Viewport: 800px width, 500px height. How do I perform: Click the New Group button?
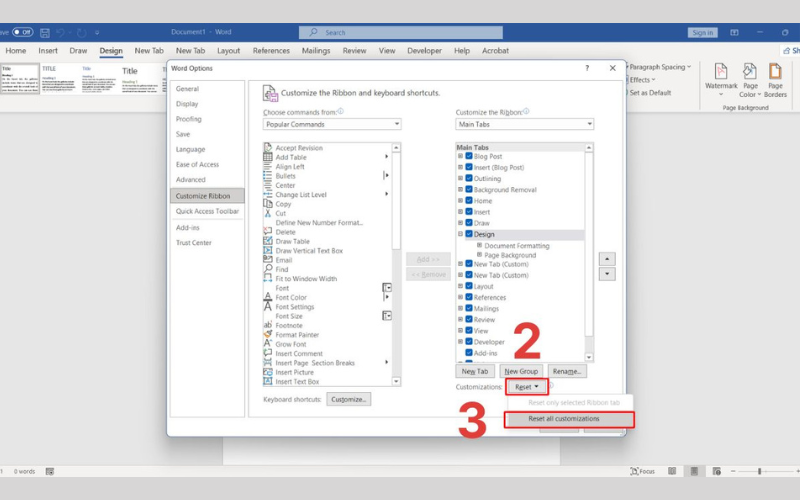519,371
